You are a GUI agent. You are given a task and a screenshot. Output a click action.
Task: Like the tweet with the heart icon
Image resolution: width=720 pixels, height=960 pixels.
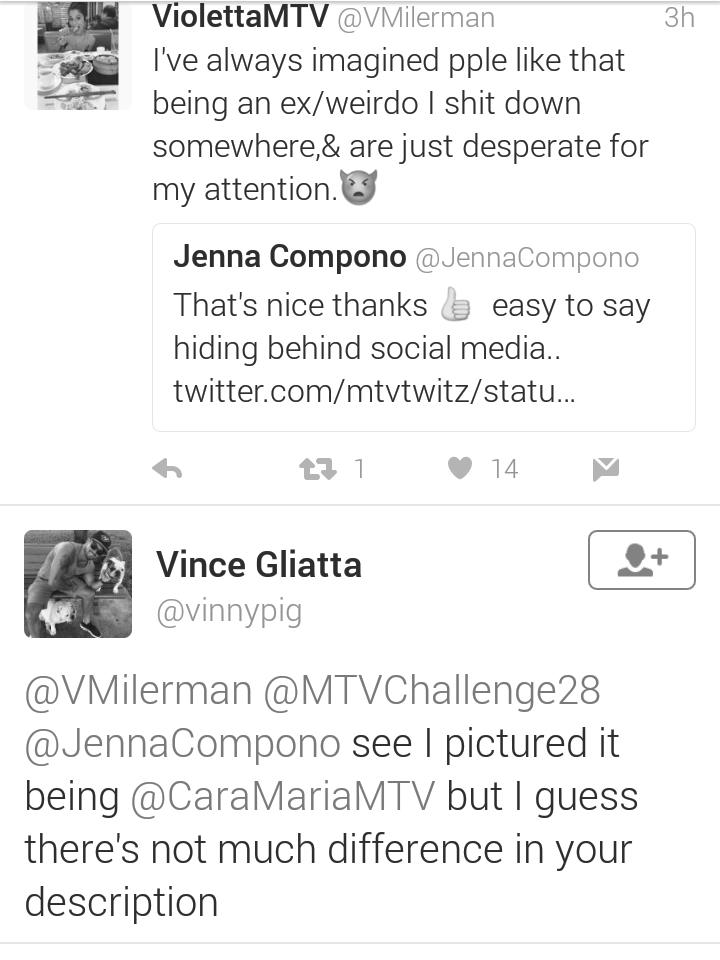(x=460, y=468)
